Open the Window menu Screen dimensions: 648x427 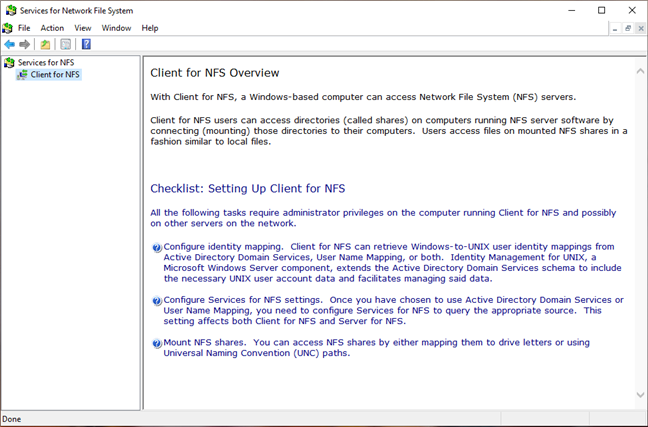[116, 28]
